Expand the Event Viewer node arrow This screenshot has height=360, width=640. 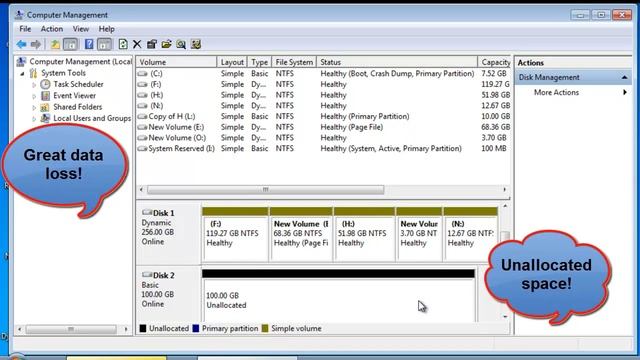[x=34, y=96]
